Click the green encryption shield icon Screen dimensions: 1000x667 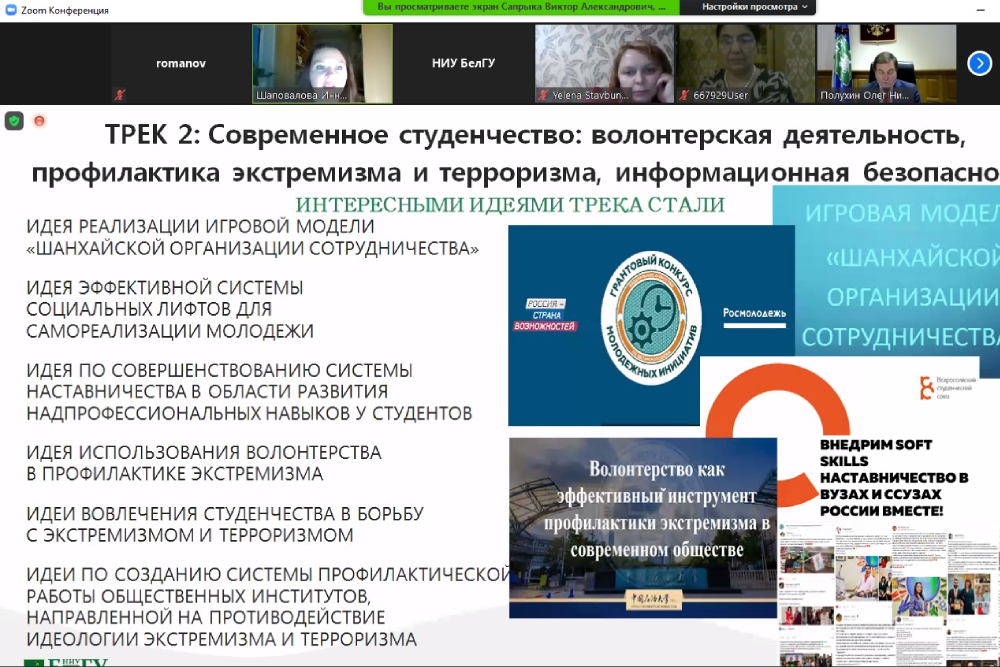(14, 121)
